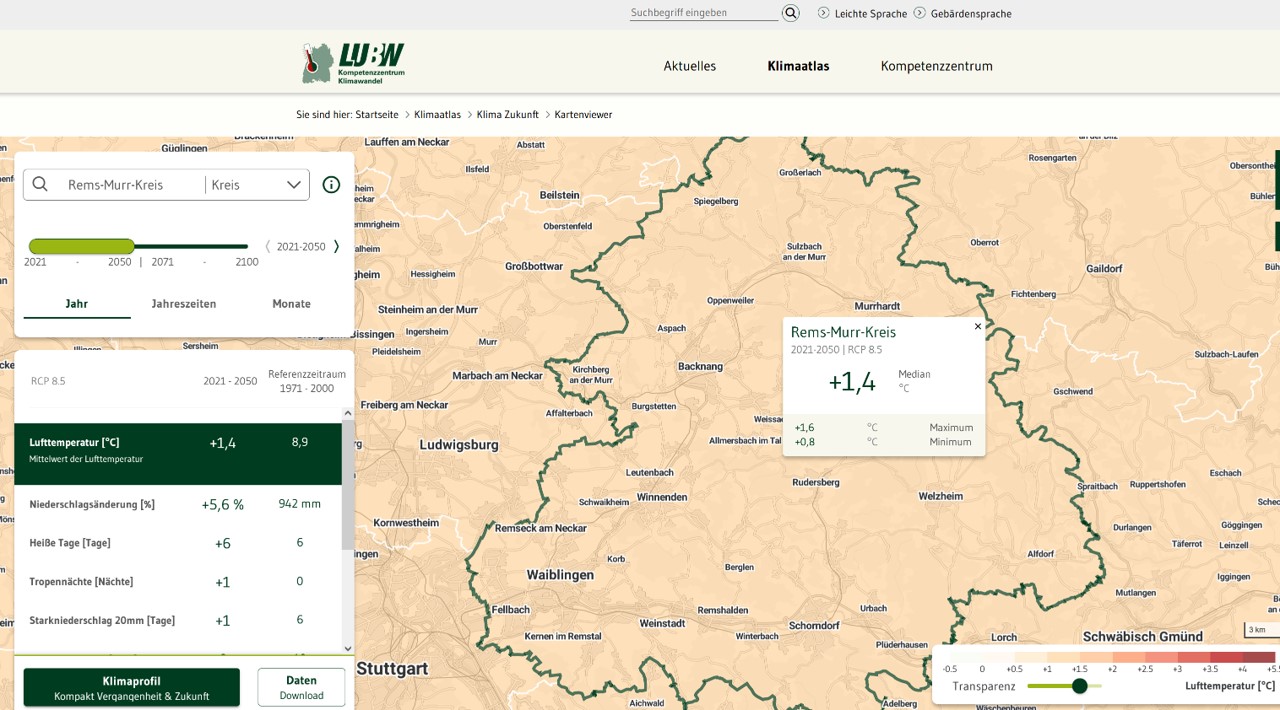
Task: Open the info icon next to the Kreis selector
Action: click(x=331, y=185)
